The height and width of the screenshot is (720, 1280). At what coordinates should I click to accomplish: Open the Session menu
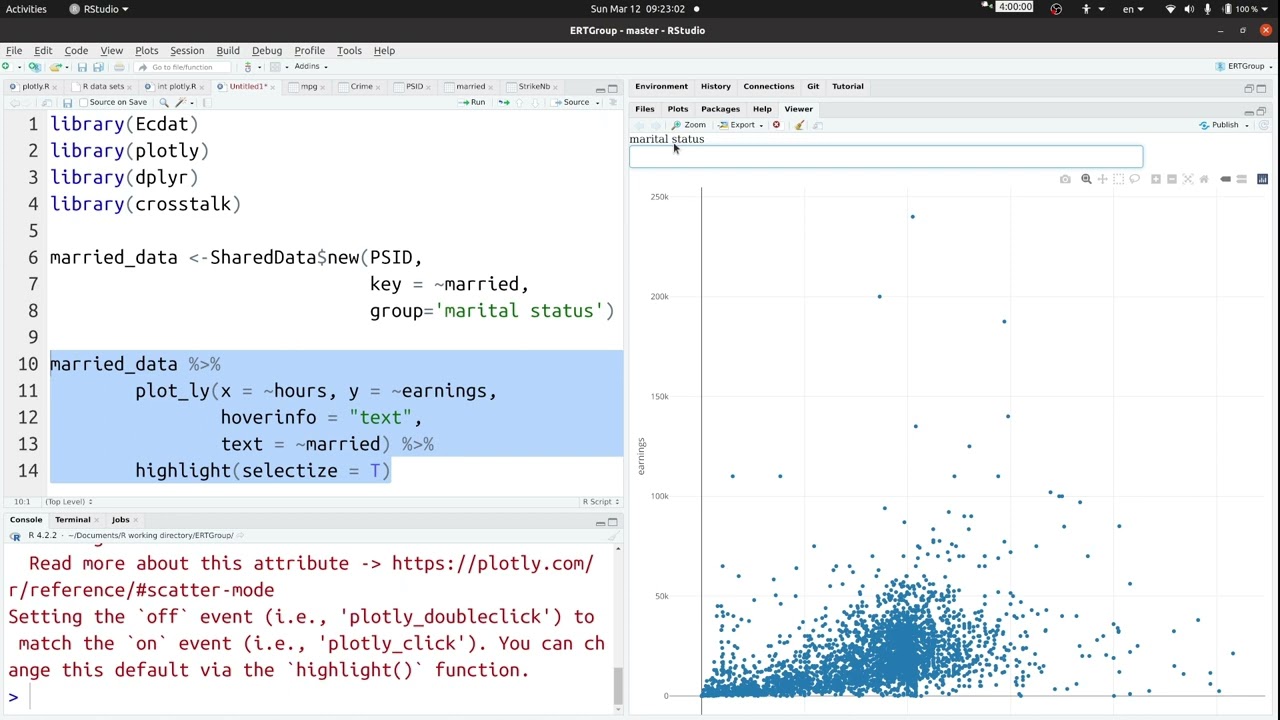coord(187,50)
